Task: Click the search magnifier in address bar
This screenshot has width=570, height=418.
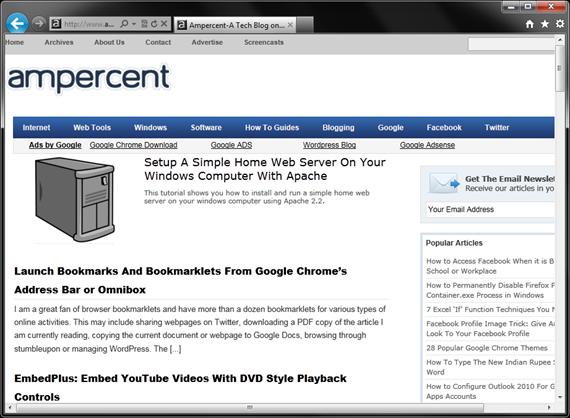Action: click(124, 24)
